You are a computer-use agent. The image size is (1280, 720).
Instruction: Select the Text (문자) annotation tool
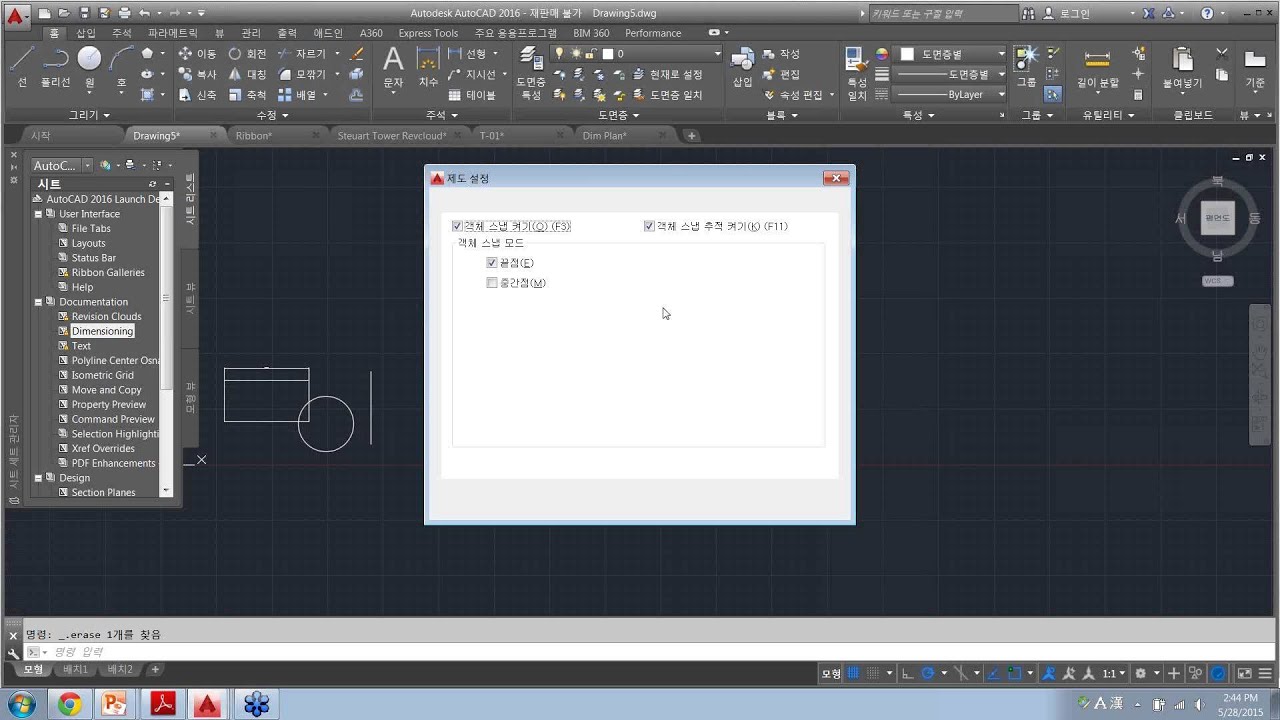393,66
